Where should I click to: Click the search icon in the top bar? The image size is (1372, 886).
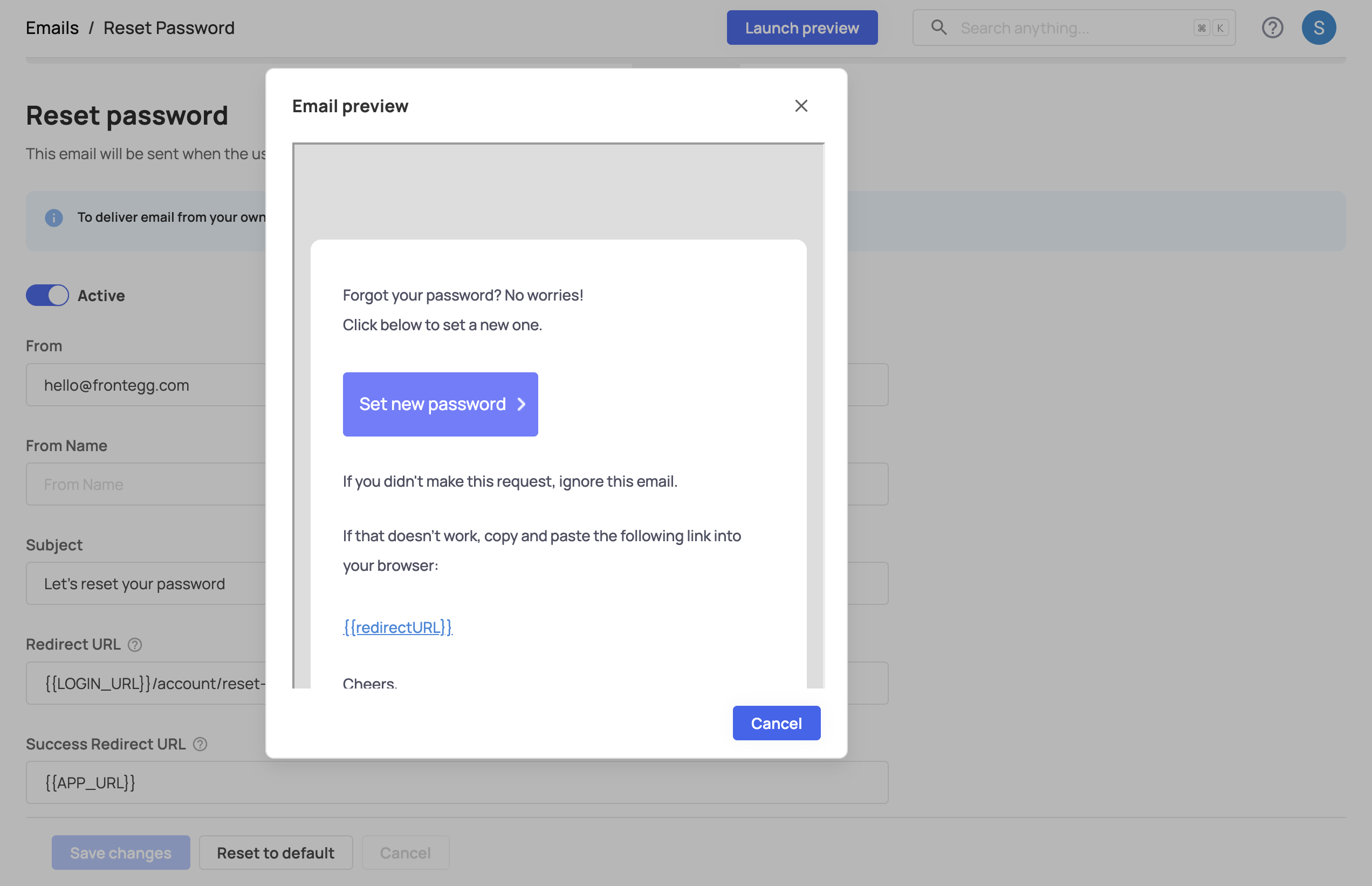click(x=938, y=26)
